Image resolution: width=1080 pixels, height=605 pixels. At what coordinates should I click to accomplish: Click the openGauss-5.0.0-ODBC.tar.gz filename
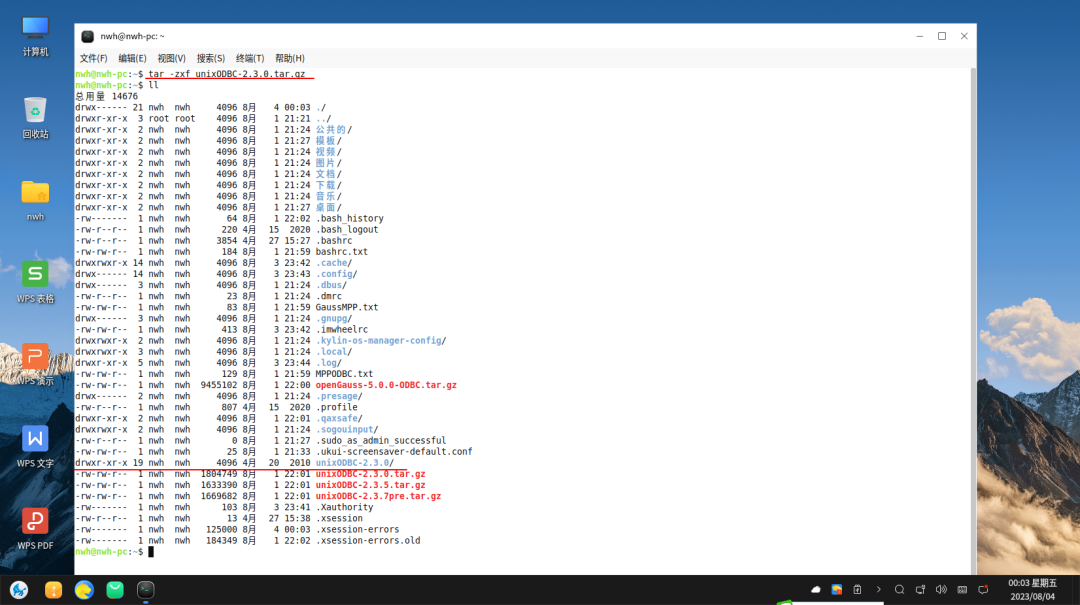tap(386, 385)
